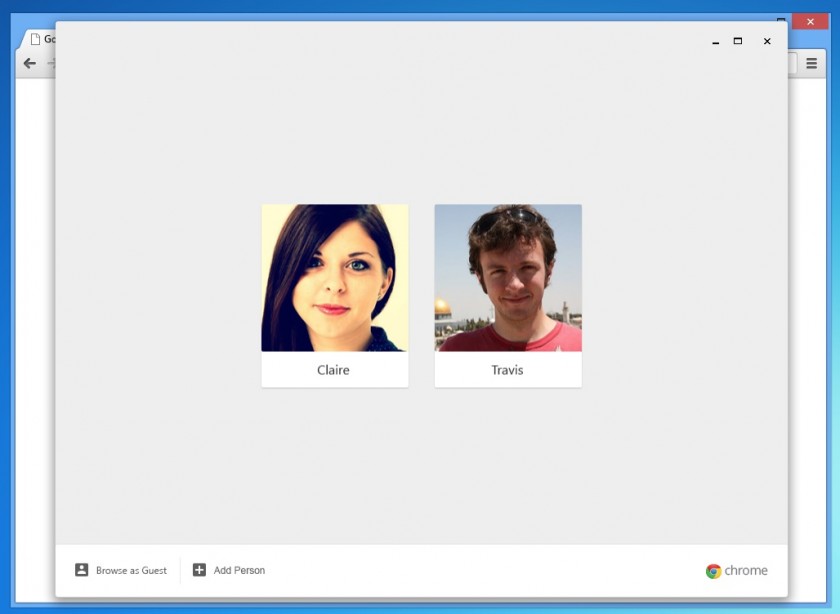Click the Travis name label
Image resolution: width=840 pixels, height=614 pixels.
tap(508, 370)
